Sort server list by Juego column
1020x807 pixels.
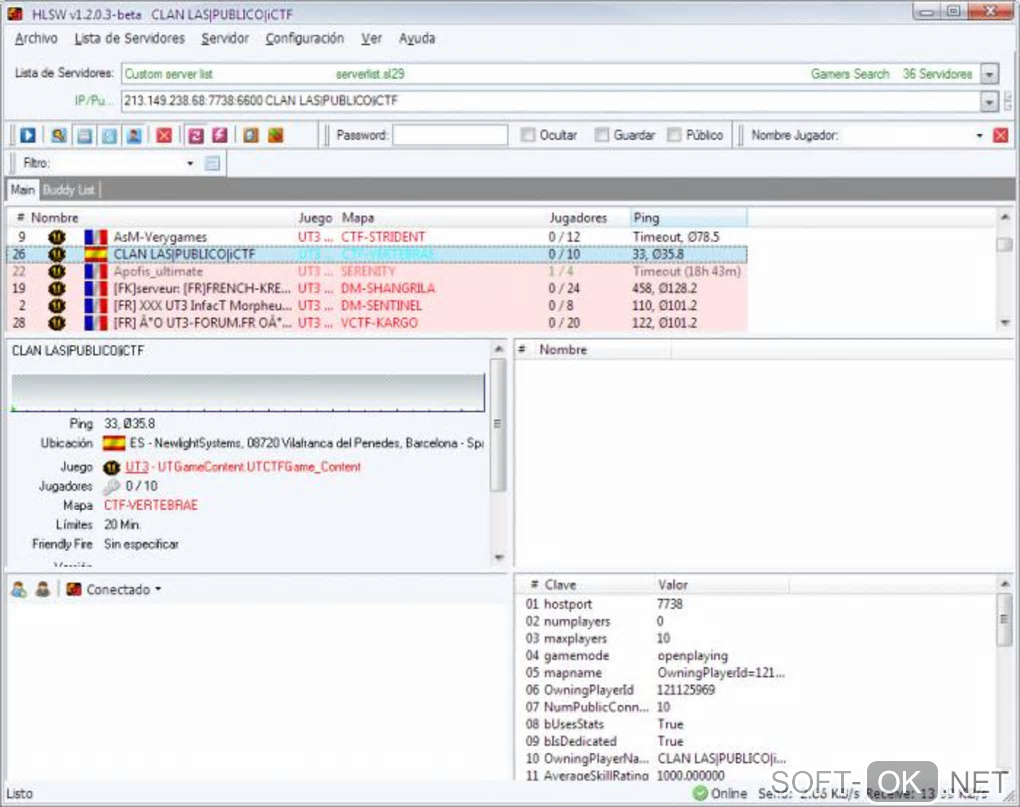click(x=316, y=218)
